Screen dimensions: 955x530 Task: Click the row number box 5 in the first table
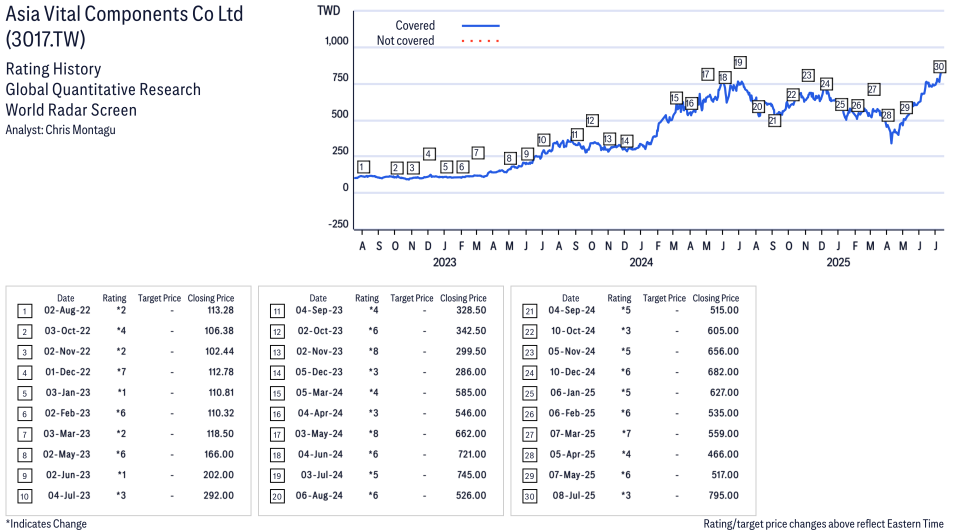click(x=24, y=394)
